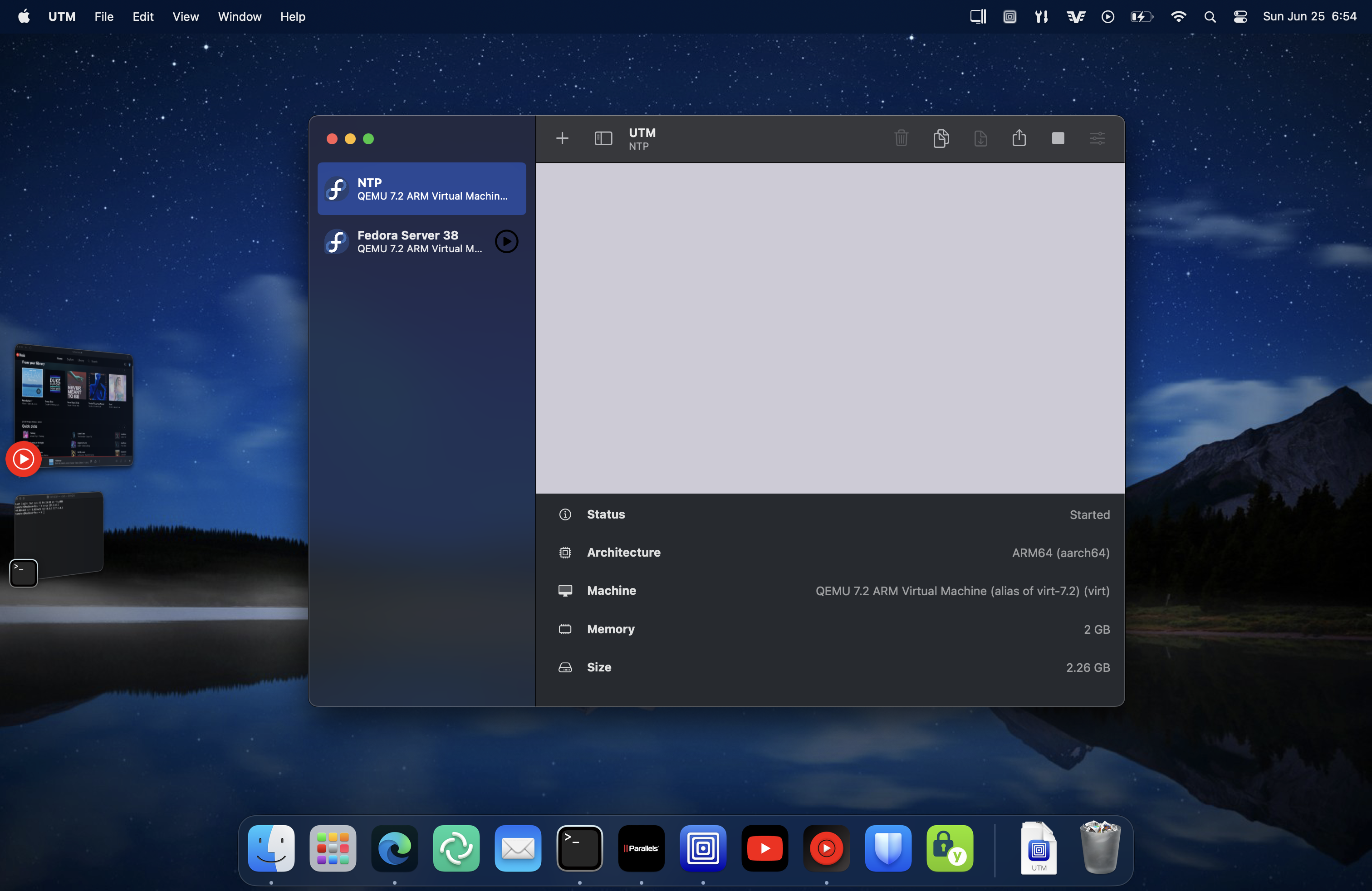Image resolution: width=1372 pixels, height=891 pixels.
Task: Export the NTP VM with the save icon
Action: point(980,138)
